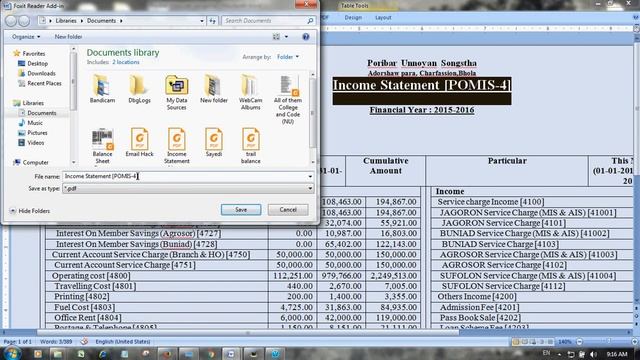Click the 140% zoom level in Word status bar
The image size is (640, 360).
click(x=564, y=342)
